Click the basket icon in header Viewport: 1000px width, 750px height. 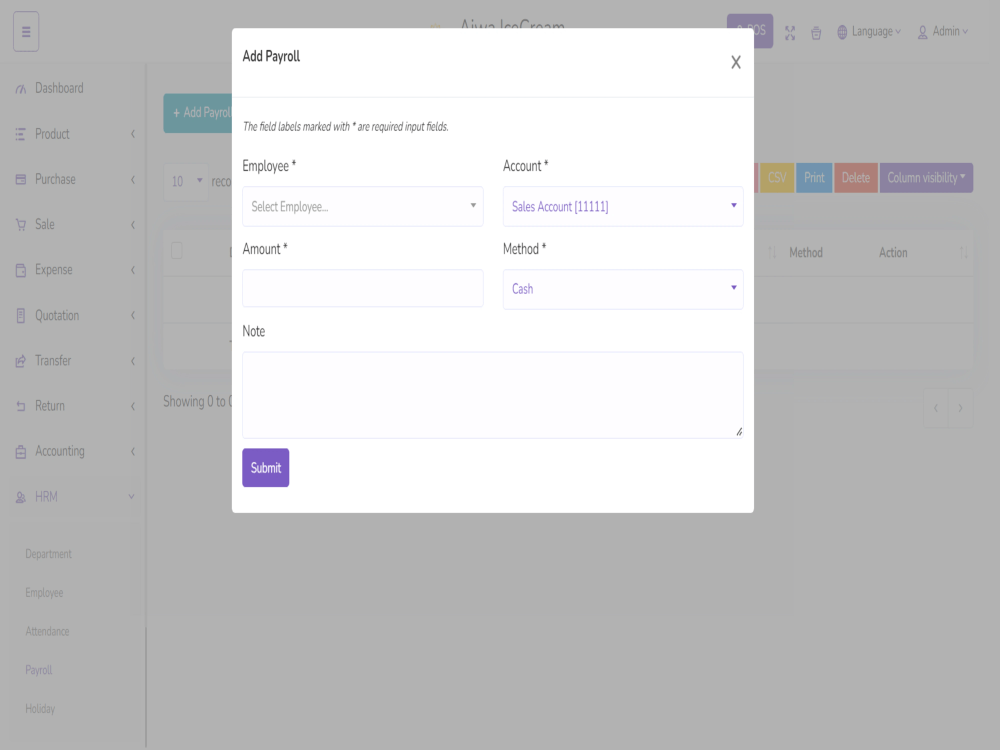(816, 33)
